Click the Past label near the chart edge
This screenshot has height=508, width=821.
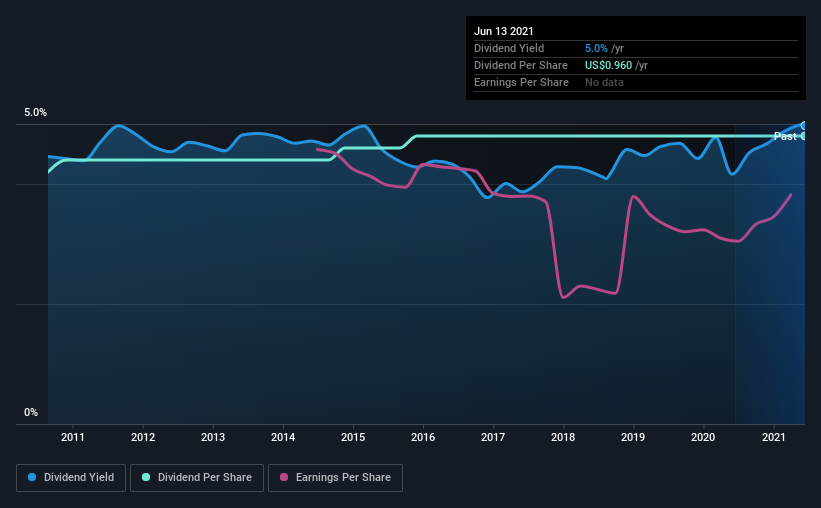pos(785,136)
